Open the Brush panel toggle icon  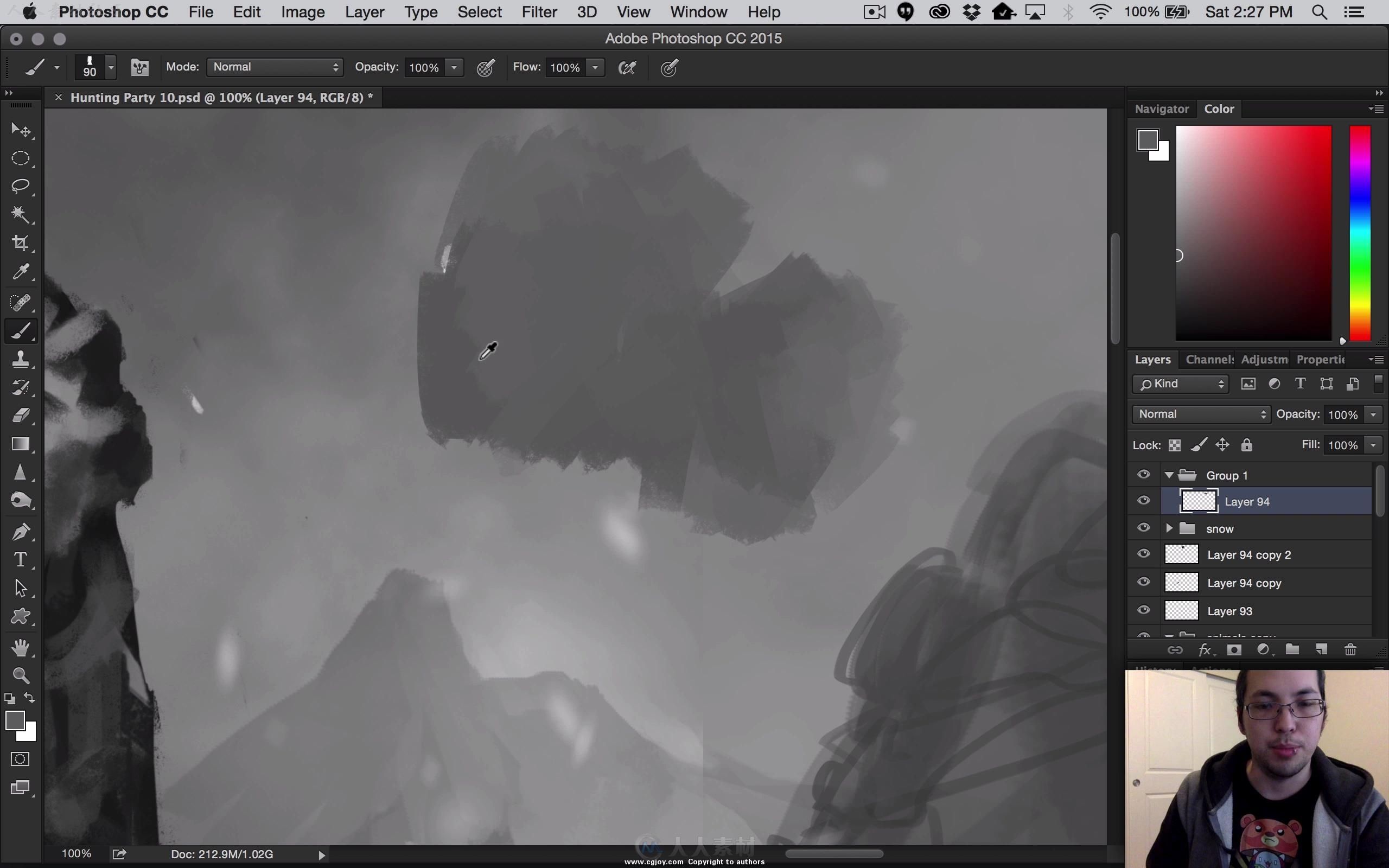tap(139, 68)
